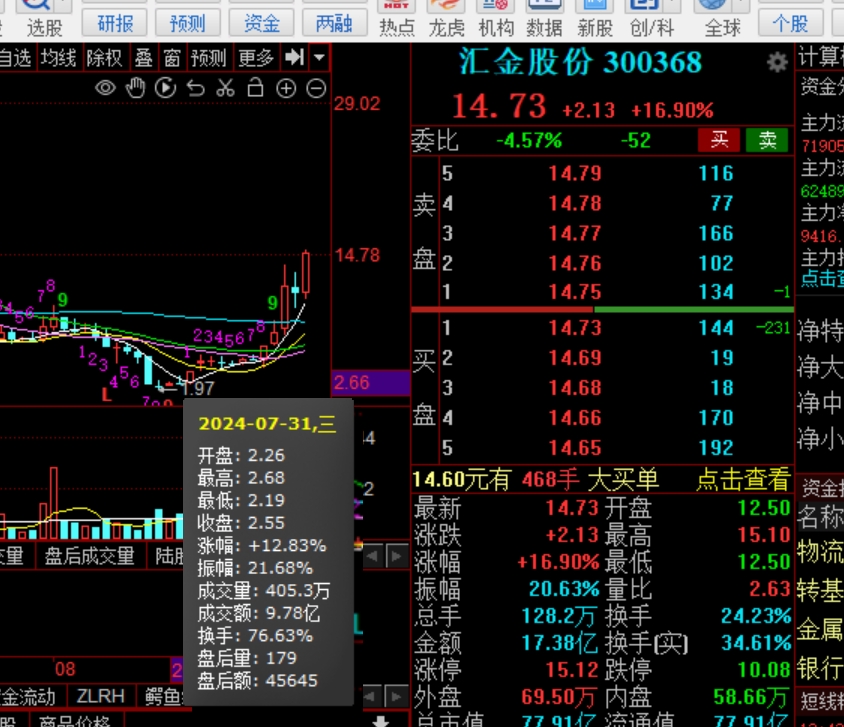Click the 08 month marker on timeline
The width and height of the screenshot is (844, 727).
coord(65,669)
